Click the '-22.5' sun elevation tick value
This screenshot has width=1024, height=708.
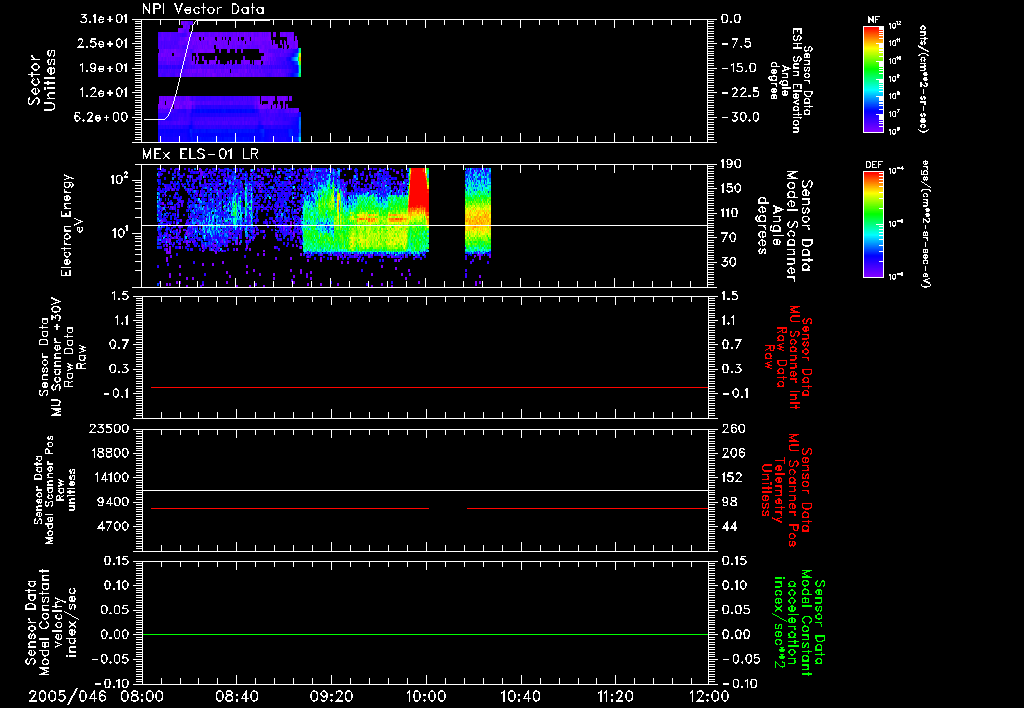pos(741,93)
